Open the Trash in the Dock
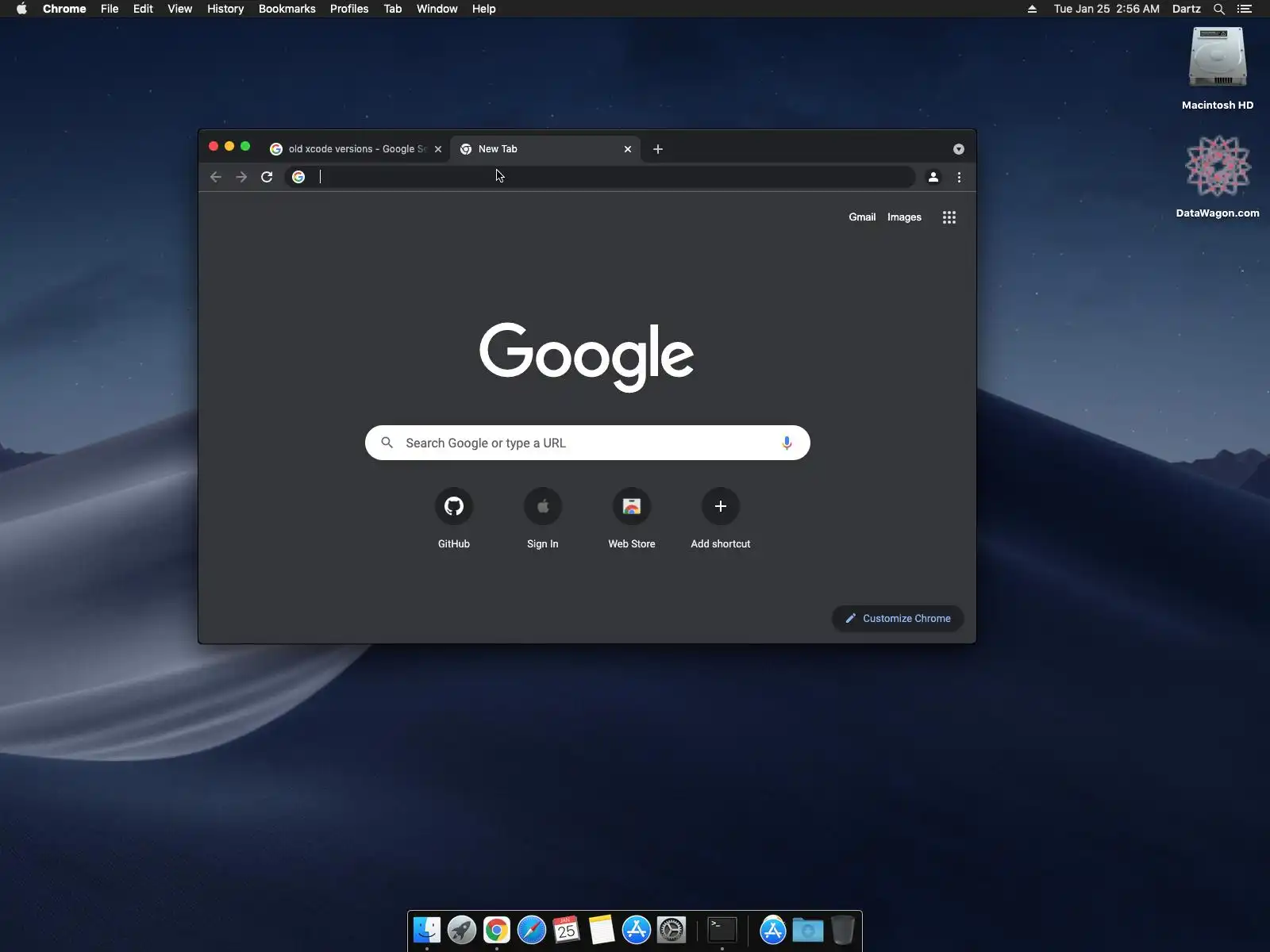This screenshot has height=952, width=1270. pyautogui.click(x=843, y=930)
